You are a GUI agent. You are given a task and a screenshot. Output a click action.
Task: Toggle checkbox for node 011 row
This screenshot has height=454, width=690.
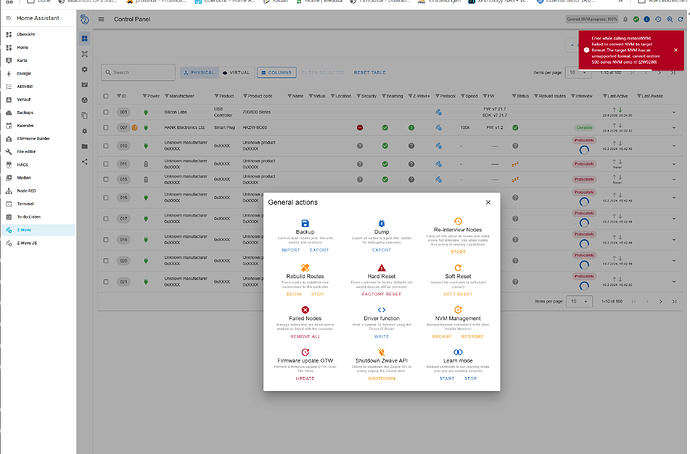pyautogui.click(x=106, y=164)
